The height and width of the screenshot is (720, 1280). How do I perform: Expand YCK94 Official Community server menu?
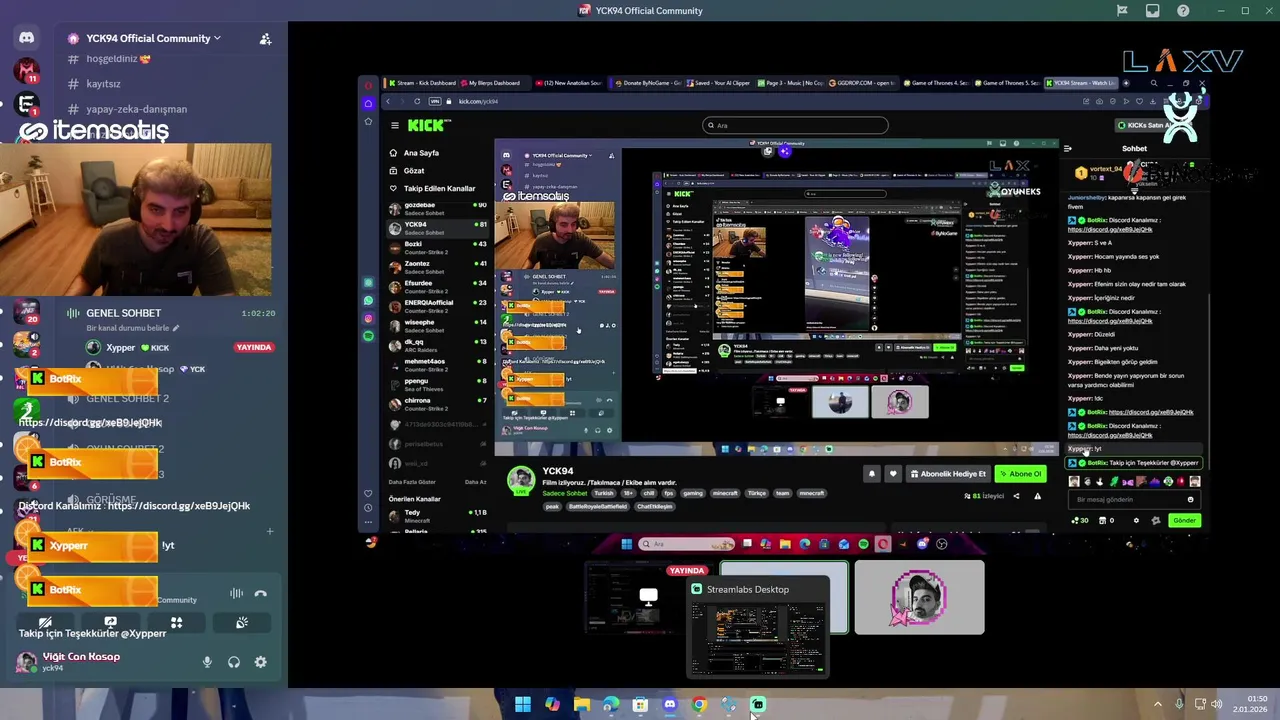click(153, 38)
